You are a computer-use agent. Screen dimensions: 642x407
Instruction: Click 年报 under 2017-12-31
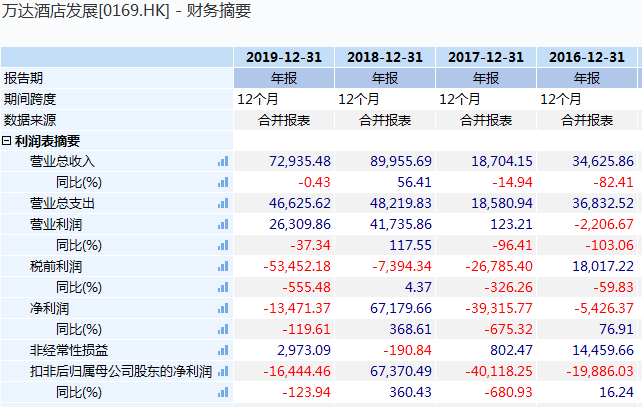pos(486,78)
